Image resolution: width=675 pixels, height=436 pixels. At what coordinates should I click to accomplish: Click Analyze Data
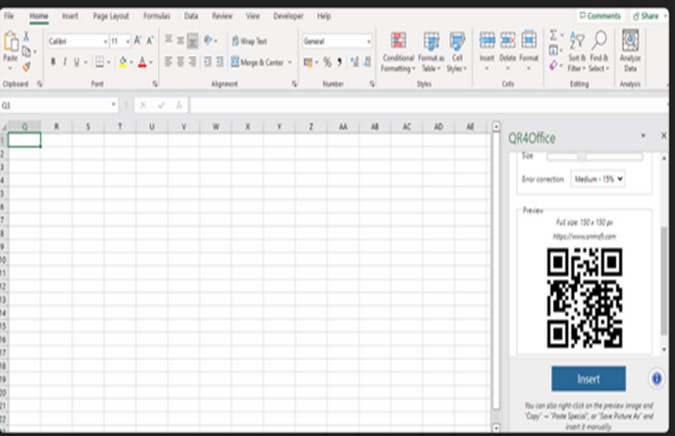[630, 51]
